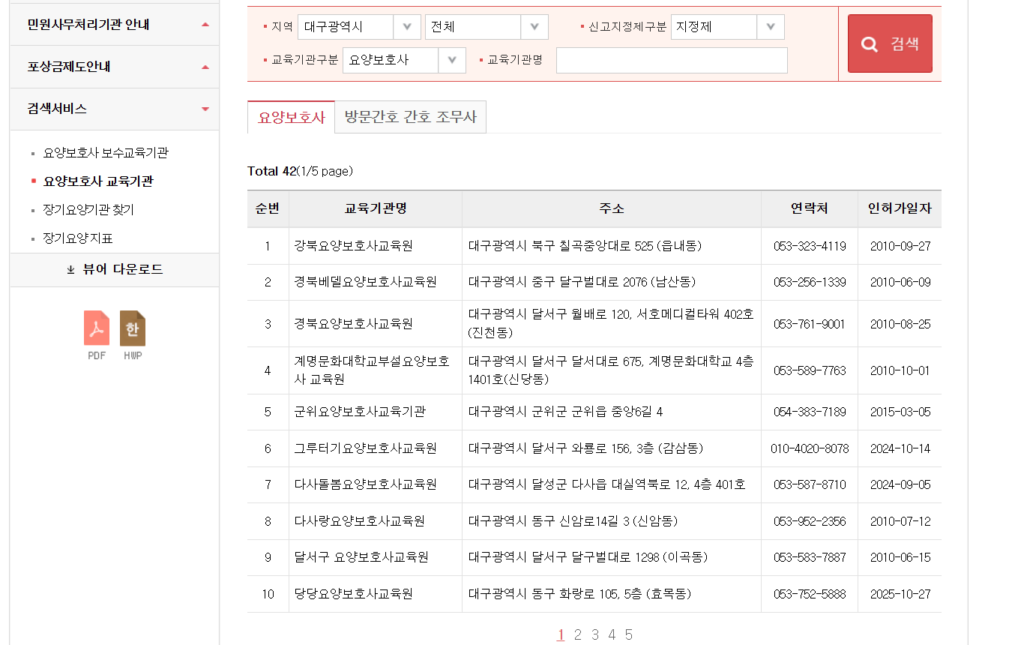The height and width of the screenshot is (645, 1024).
Task: Open the 요양보호사 institution type dropdown
Action: [x=403, y=60]
